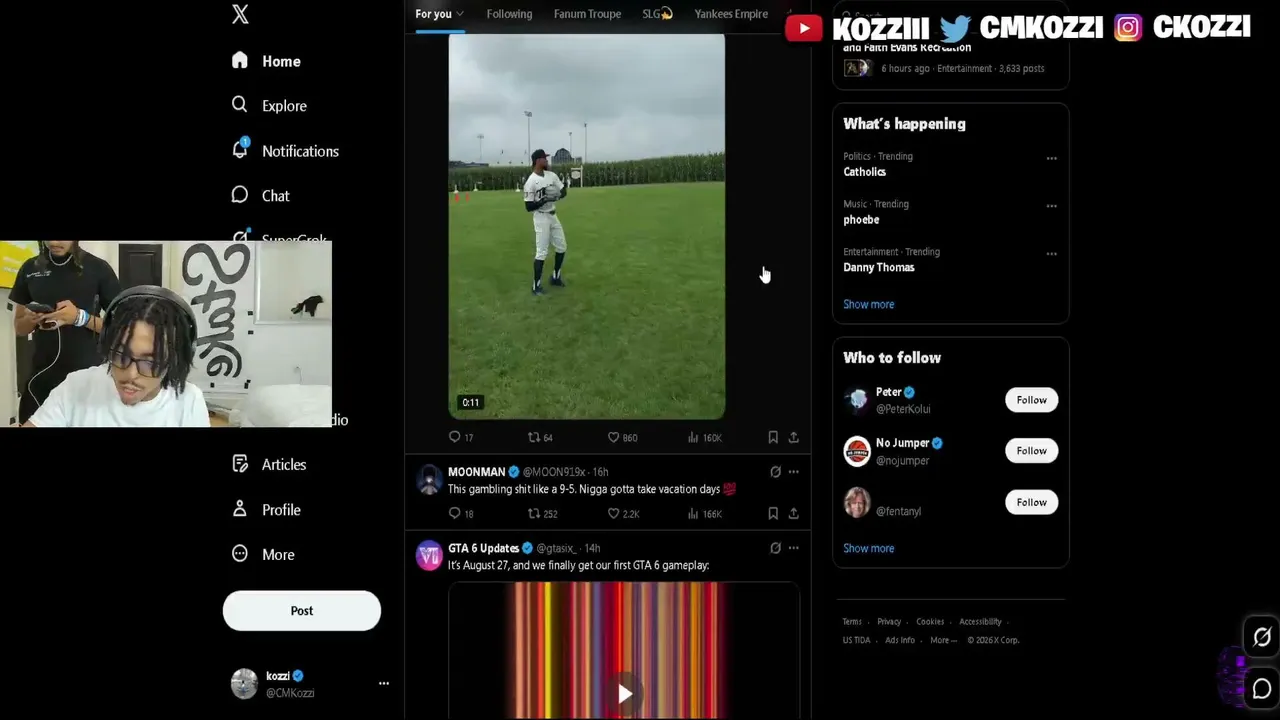Screen dimensions: 1280x720
Task: Open the Terms footer link
Action: click(x=852, y=622)
